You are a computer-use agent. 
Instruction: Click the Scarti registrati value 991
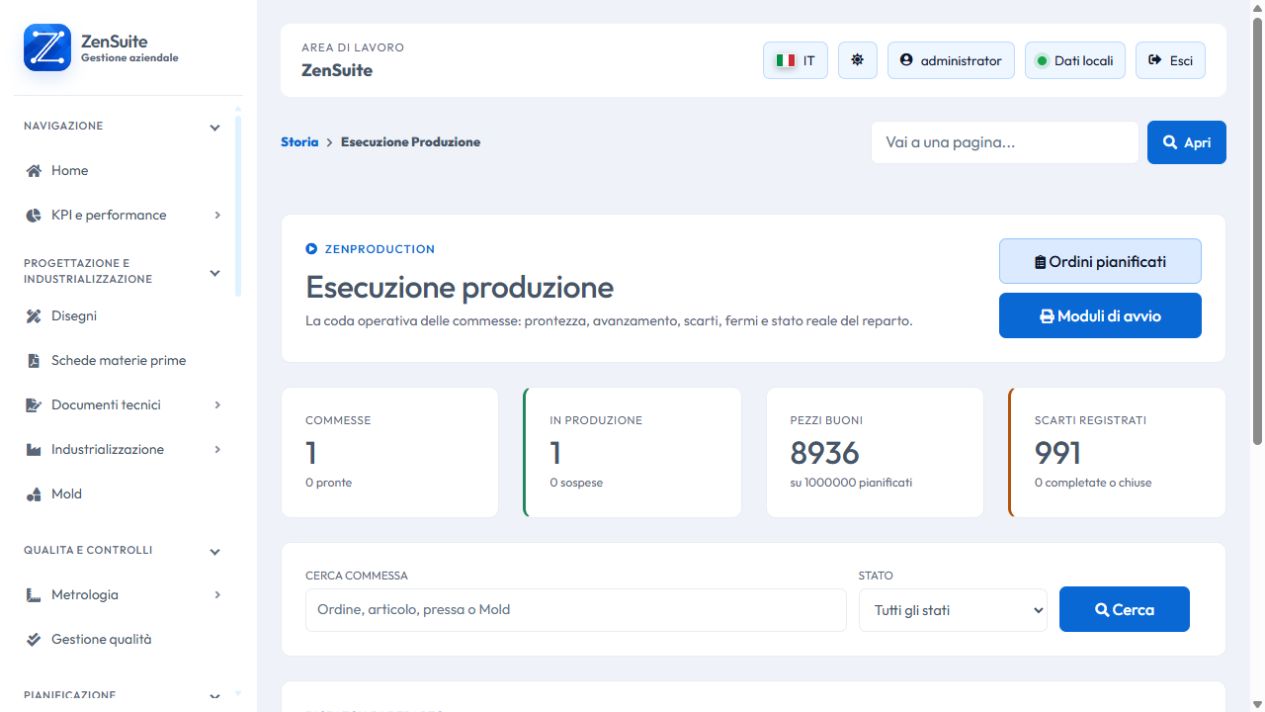(x=1057, y=453)
